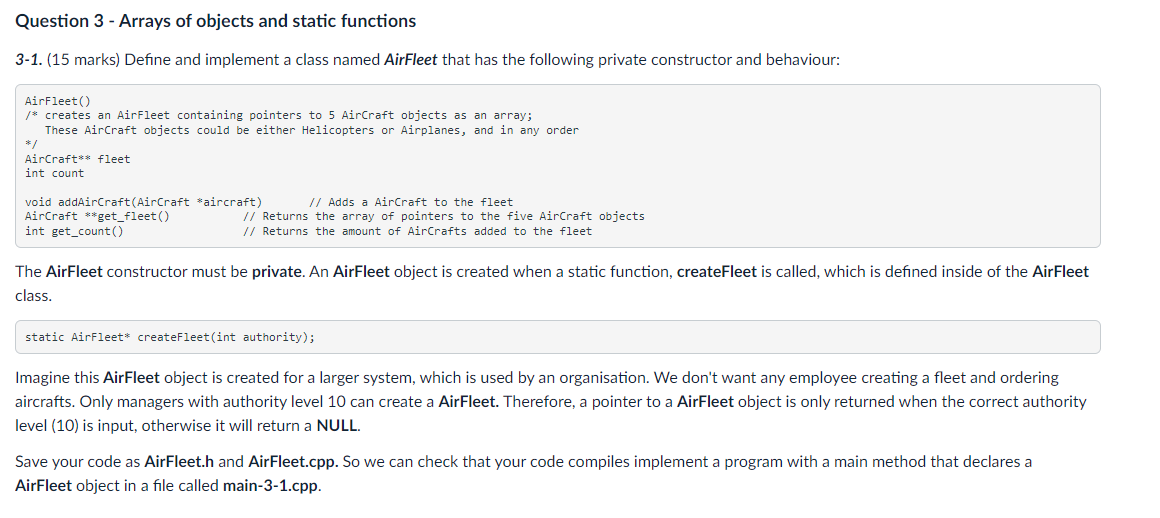
Task: Select the AirCraft **get_fleet() declaration
Action: pos(97,216)
